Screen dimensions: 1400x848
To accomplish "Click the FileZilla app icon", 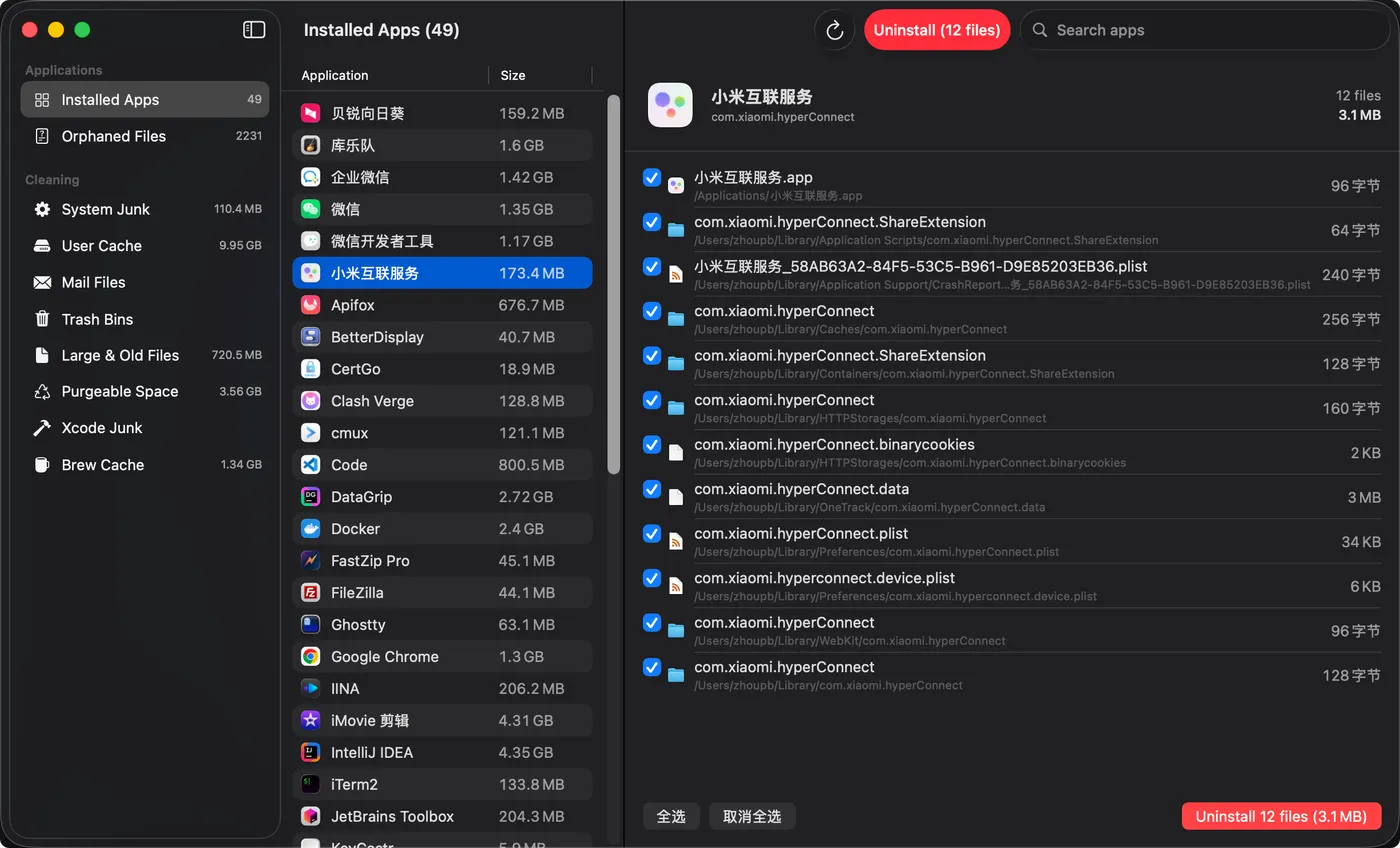I will (x=311, y=593).
